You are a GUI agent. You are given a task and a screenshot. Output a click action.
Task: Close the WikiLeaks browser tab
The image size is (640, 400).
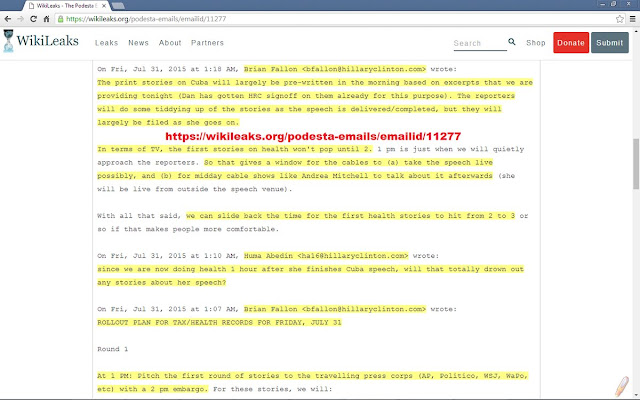pyautogui.click(x=104, y=6)
